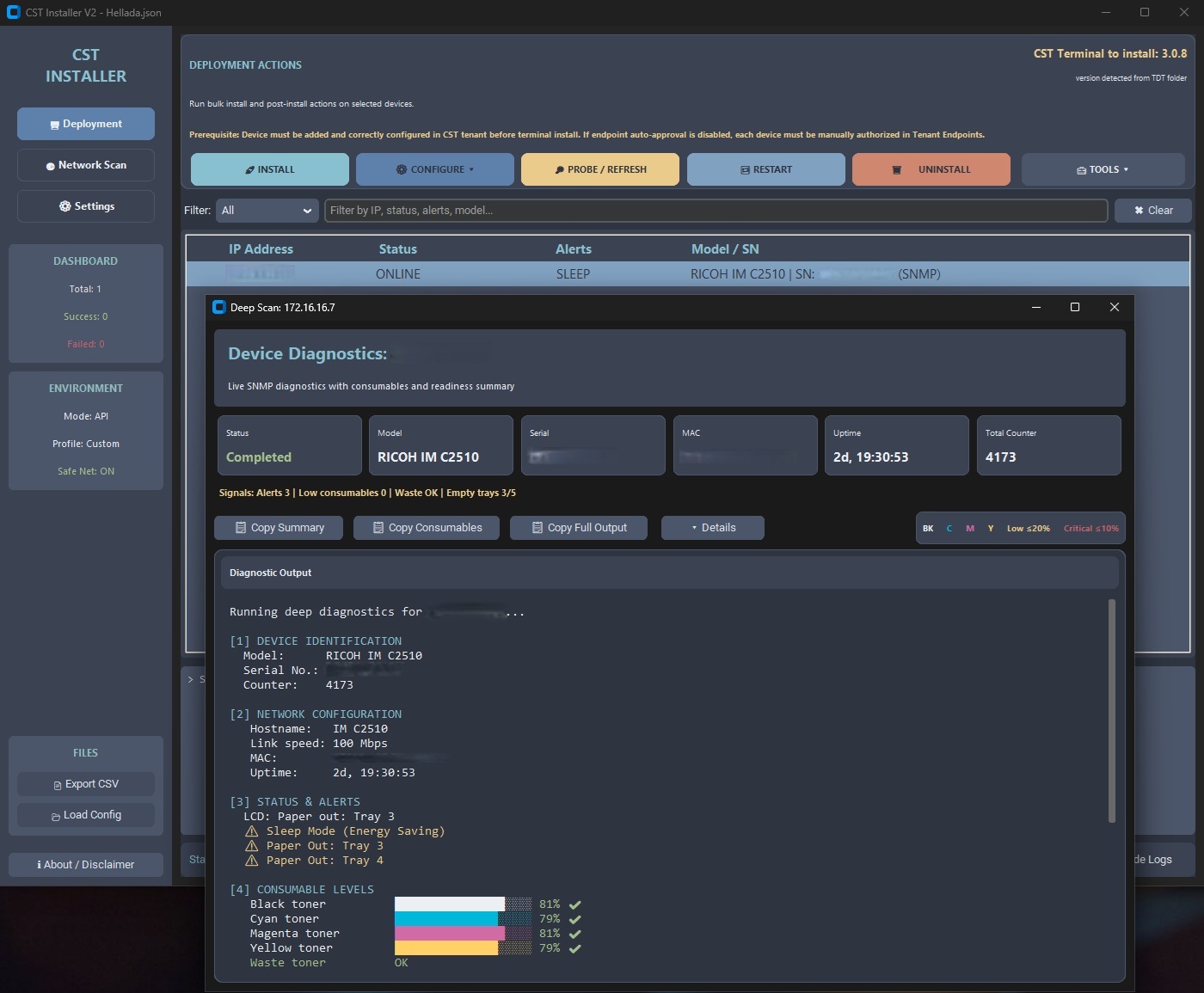
Task: Click the Copy Consumables clipboard icon
Action: 378,528
